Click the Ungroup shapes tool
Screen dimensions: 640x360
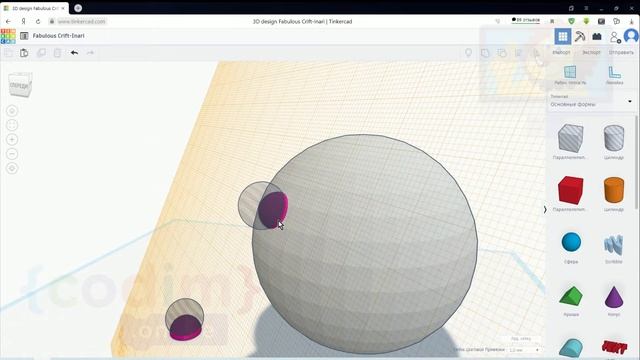coord(502,53)
